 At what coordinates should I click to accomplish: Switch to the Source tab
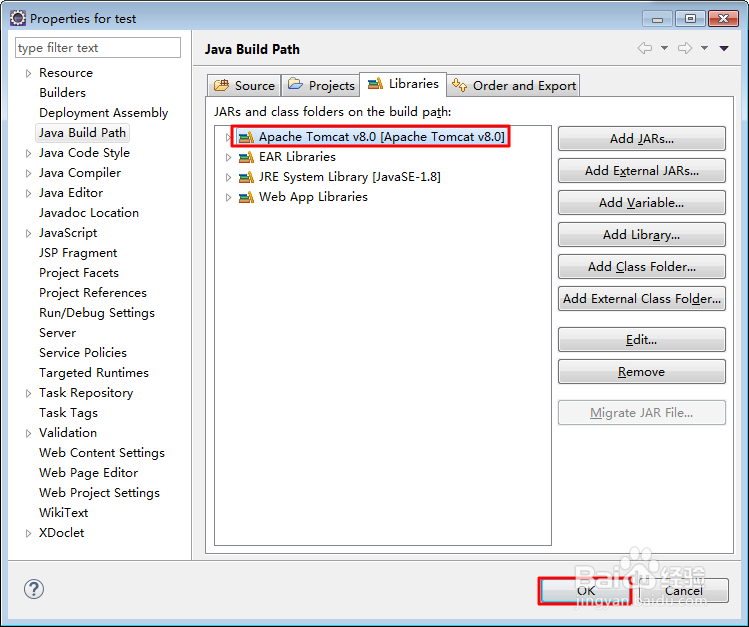(244, 85)
